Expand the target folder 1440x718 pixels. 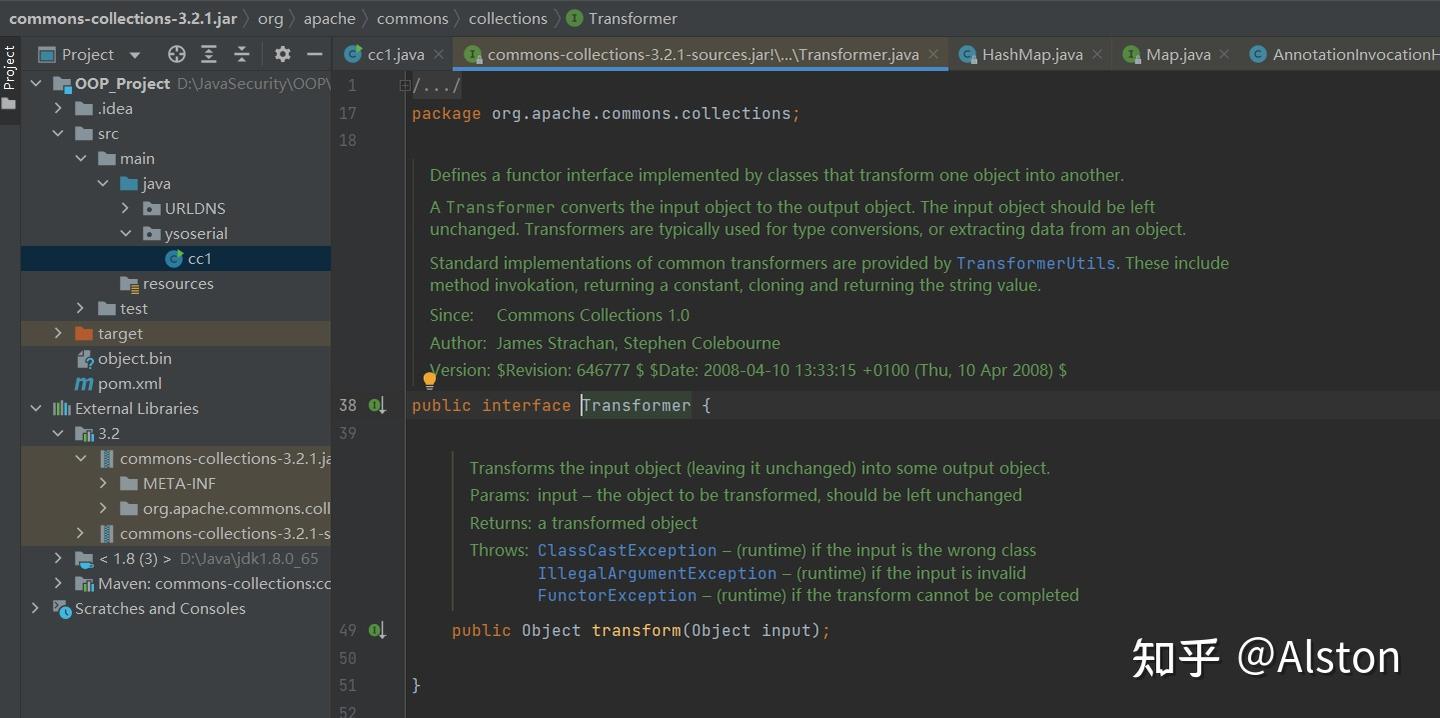[58, 333]
